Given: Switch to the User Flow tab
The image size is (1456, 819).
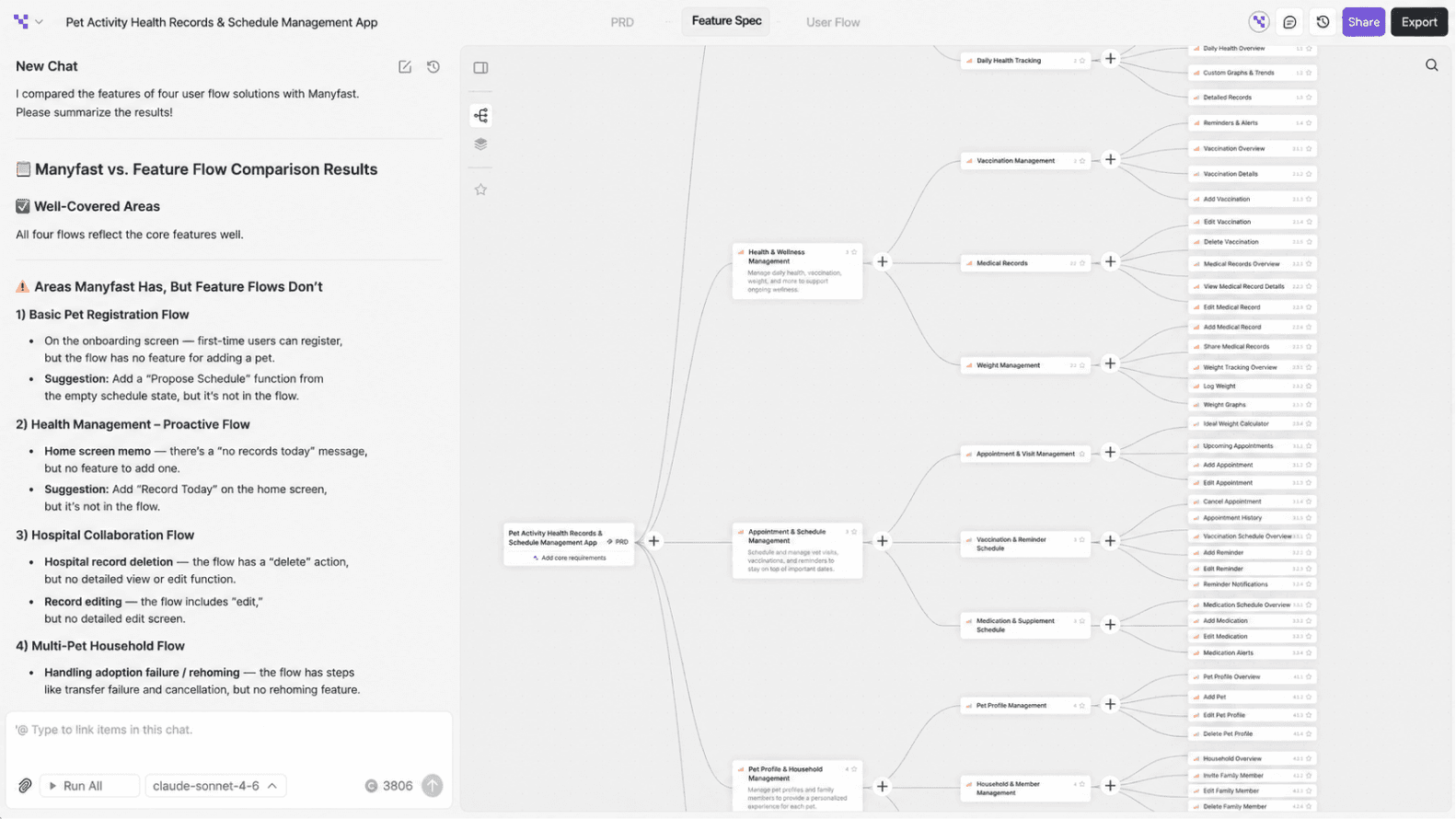Looking at the screenshot, I should click(x=833, y=22).
